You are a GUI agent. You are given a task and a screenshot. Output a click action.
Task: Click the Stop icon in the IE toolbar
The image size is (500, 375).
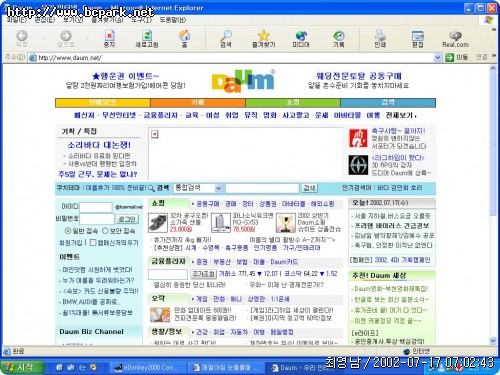109,35
